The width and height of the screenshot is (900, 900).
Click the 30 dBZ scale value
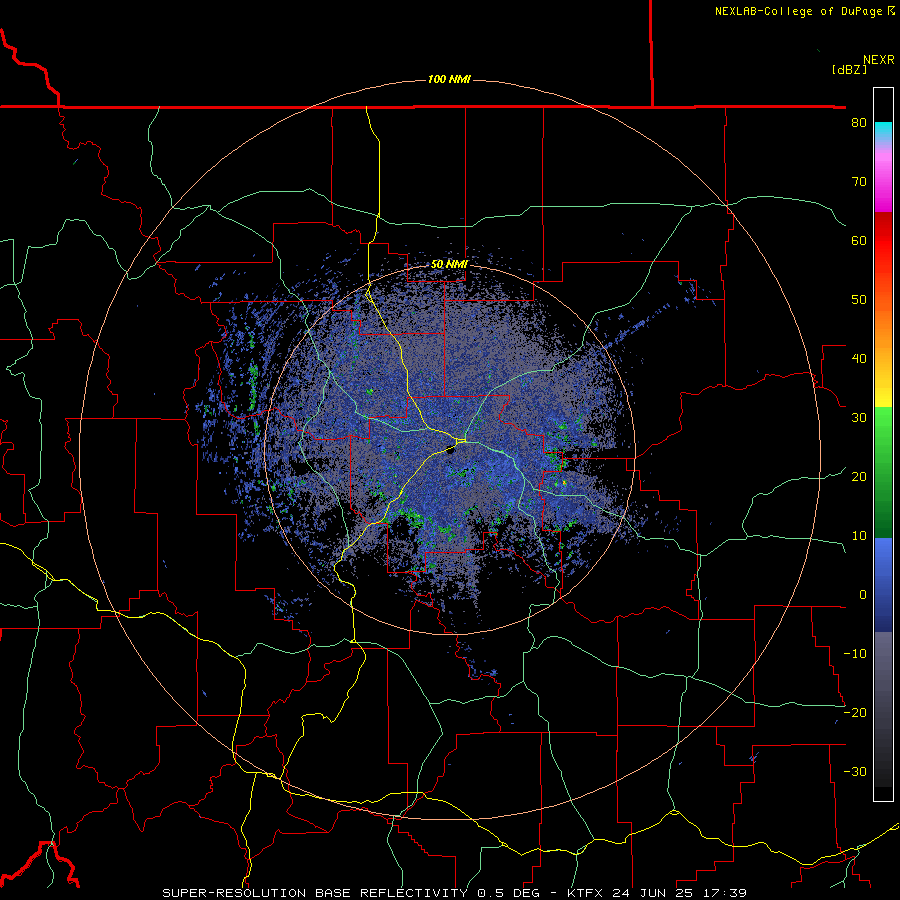point(859,418)
